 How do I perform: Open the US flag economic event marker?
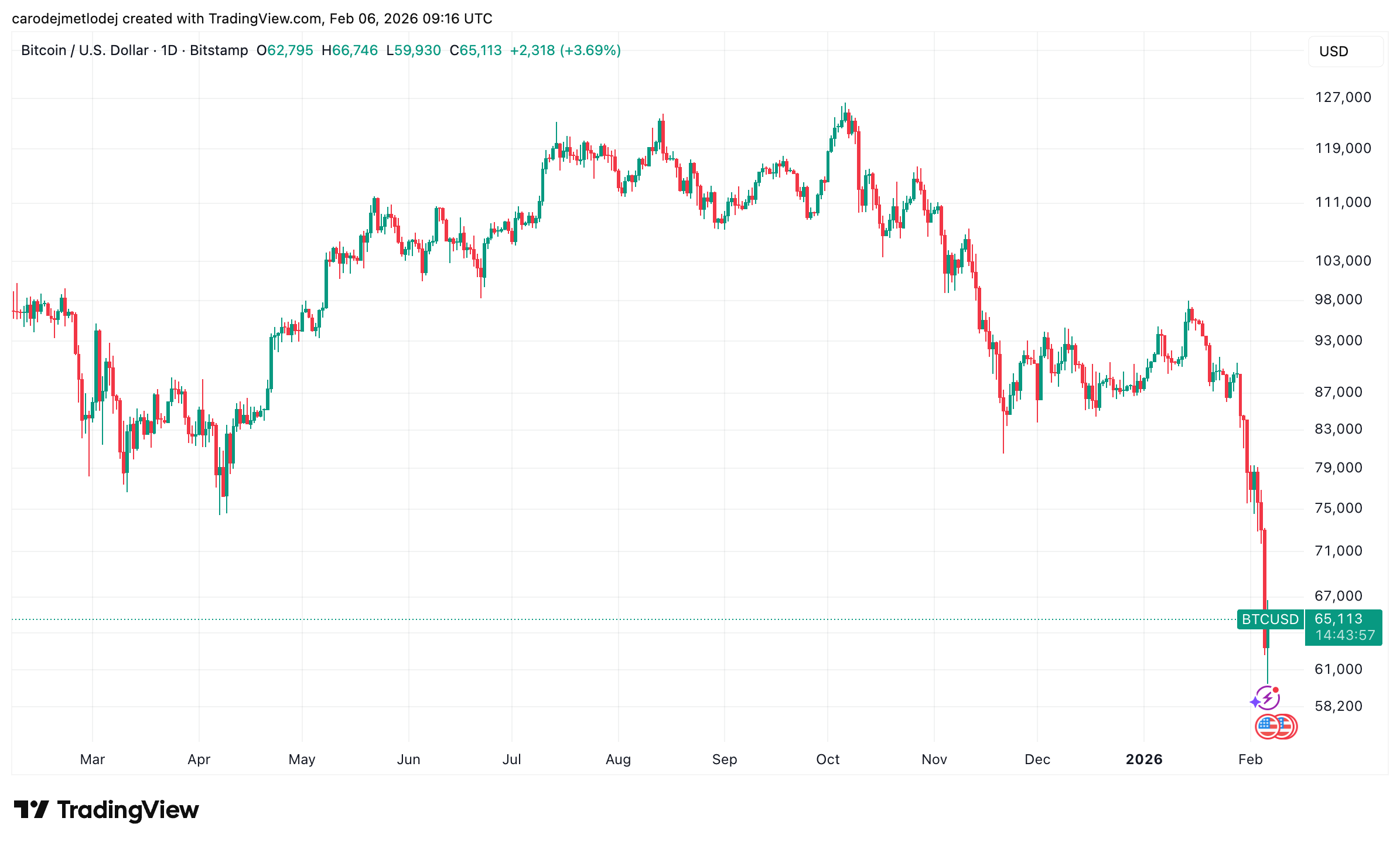(x=1268, y=727)
